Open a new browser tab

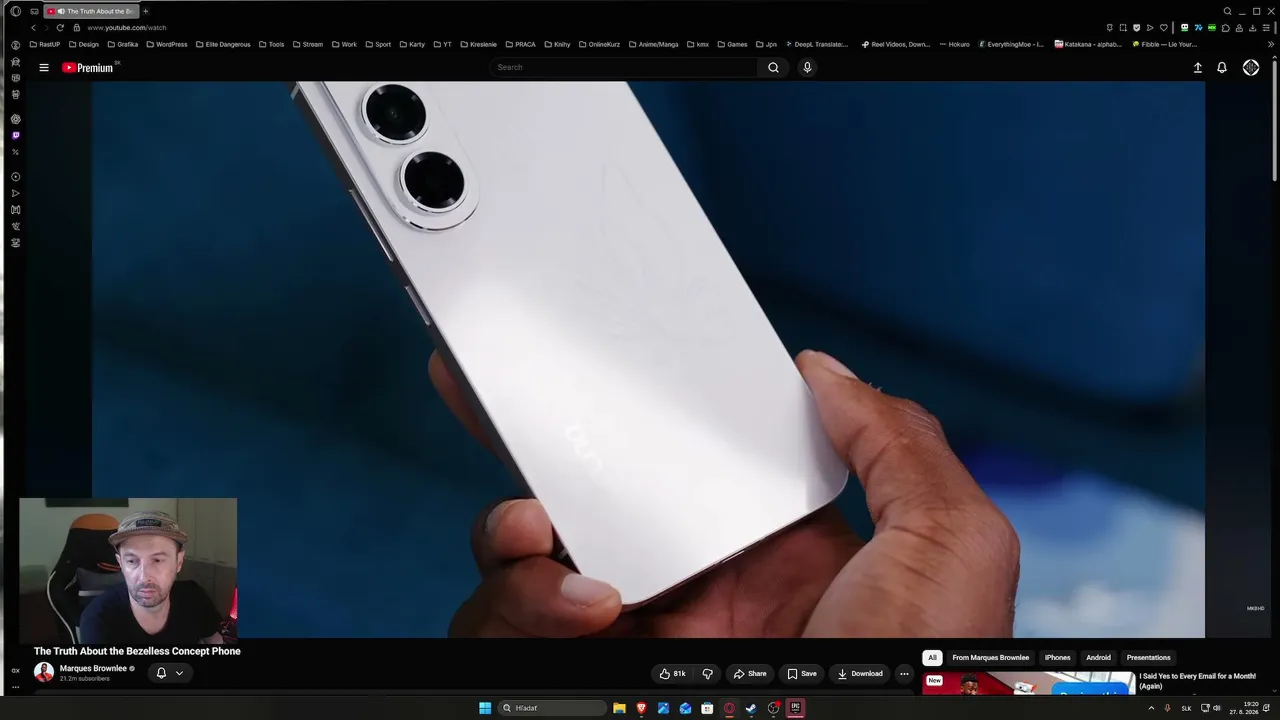coord(145,11)
